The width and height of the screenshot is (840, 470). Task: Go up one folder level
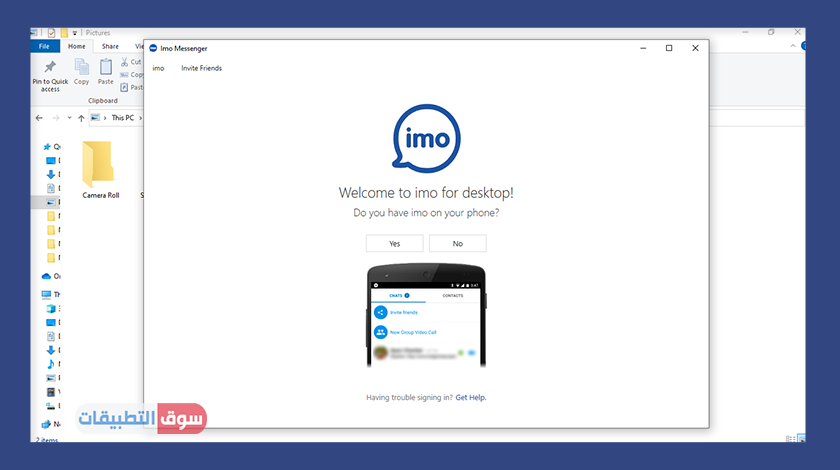tap(81, 118)
